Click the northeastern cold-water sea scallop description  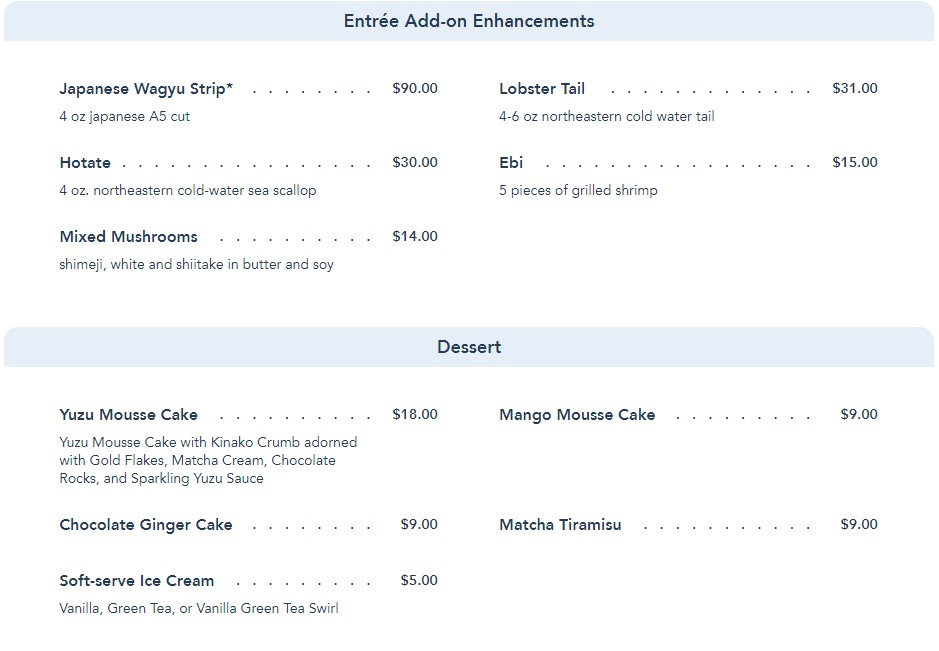[188, 191]
